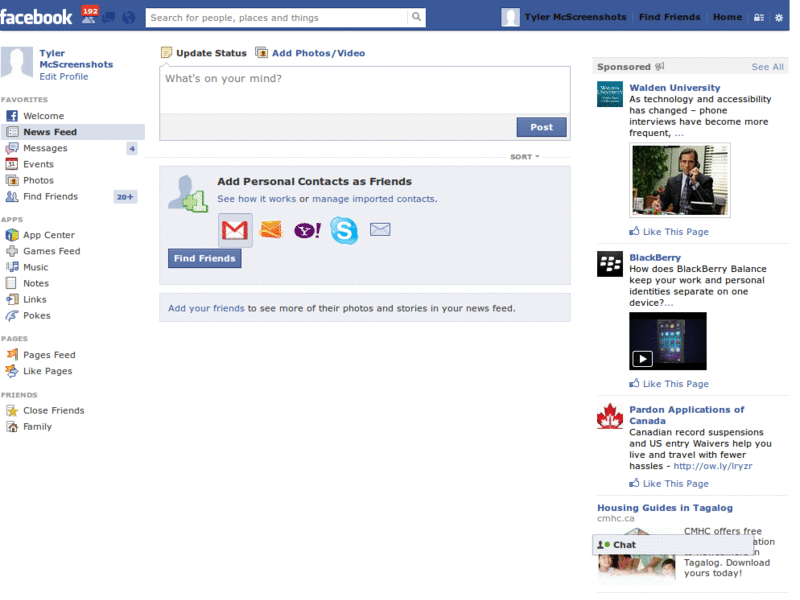
Task: Click the 20+ Find Friends badge
Action: (125, 197)
